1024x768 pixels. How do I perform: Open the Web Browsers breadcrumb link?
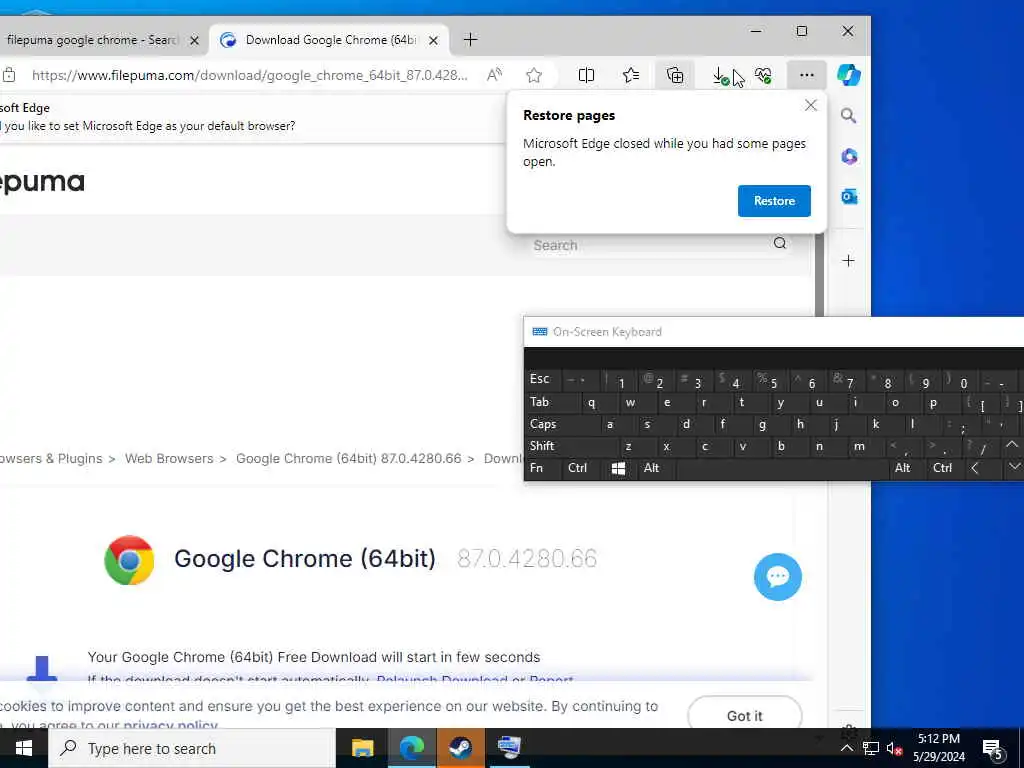[169, 458]
